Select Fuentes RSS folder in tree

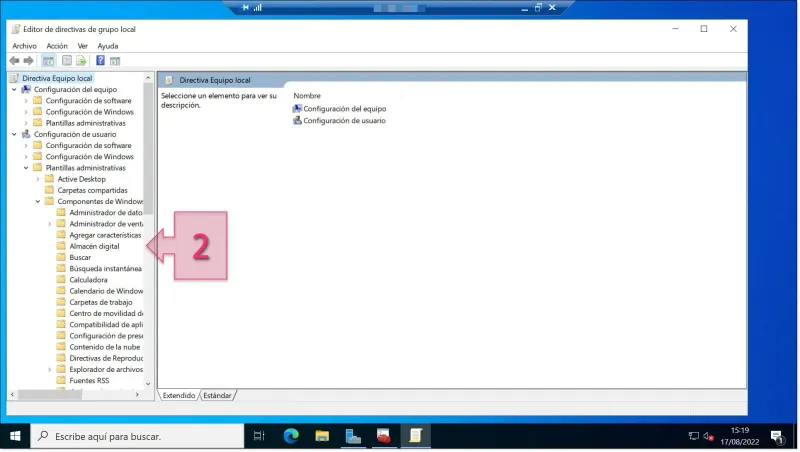(x=89, y=381)
